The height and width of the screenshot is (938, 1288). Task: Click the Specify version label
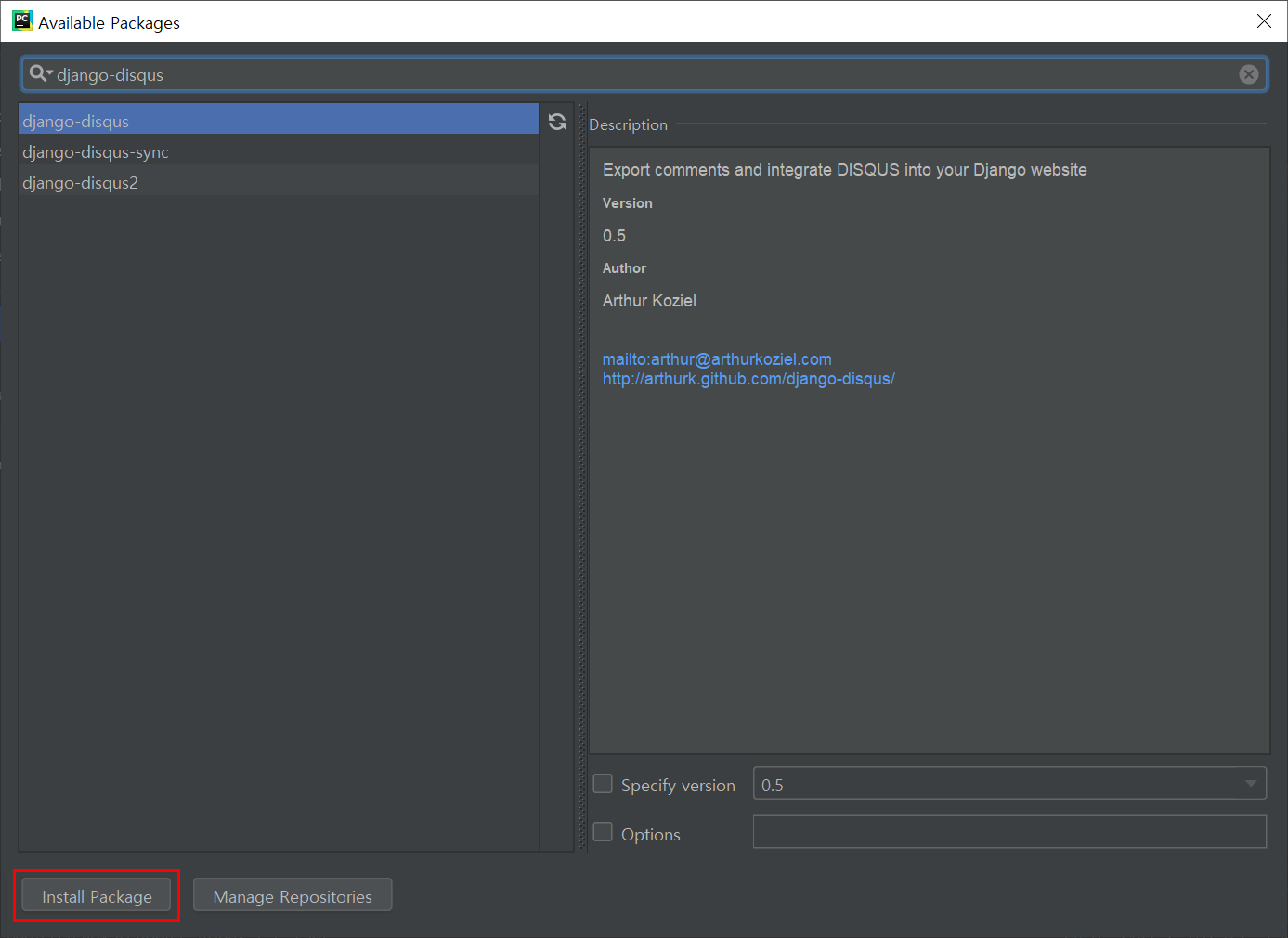(x=678, y=786)
